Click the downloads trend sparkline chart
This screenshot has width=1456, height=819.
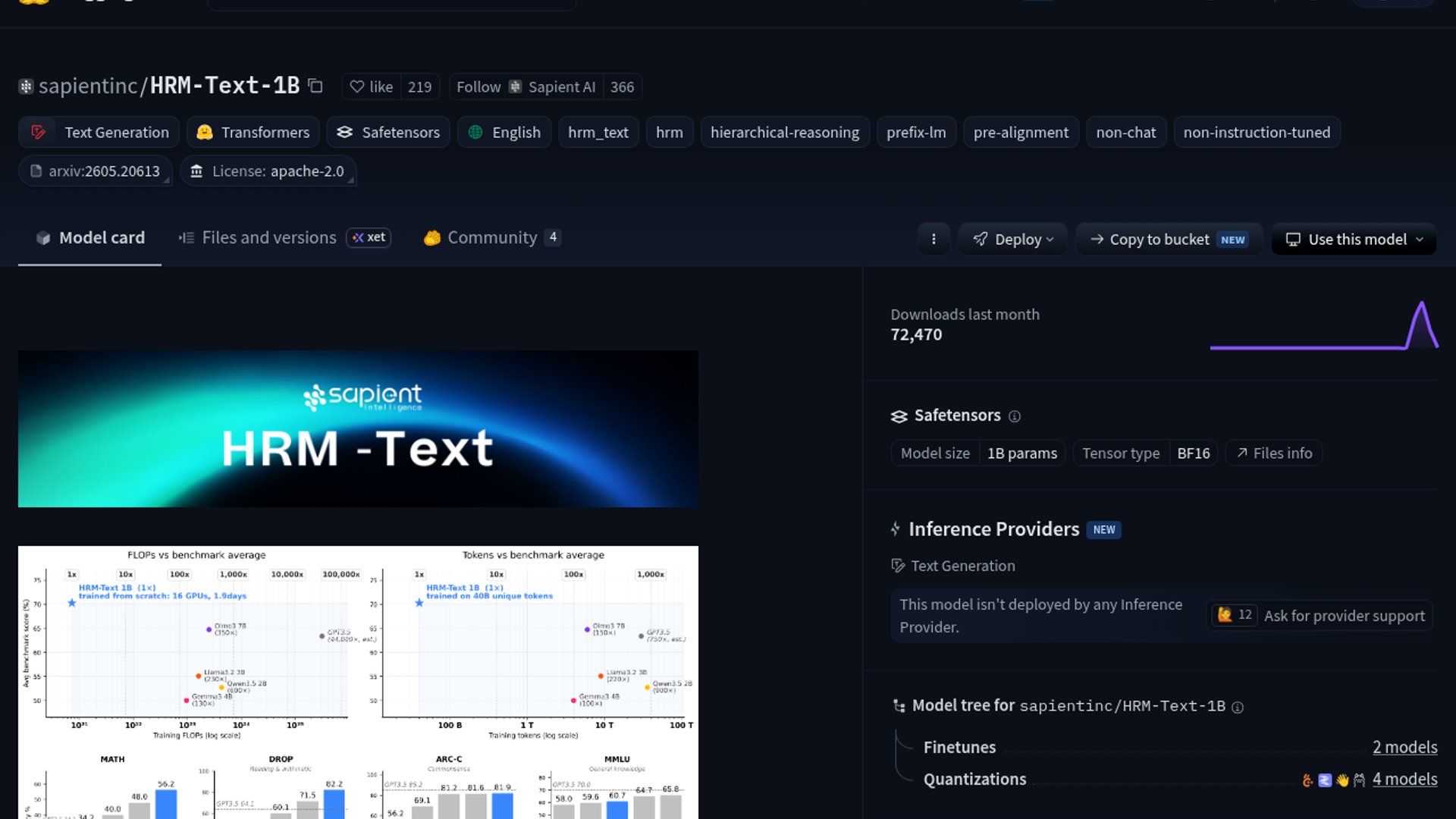tap(1324, 325)
